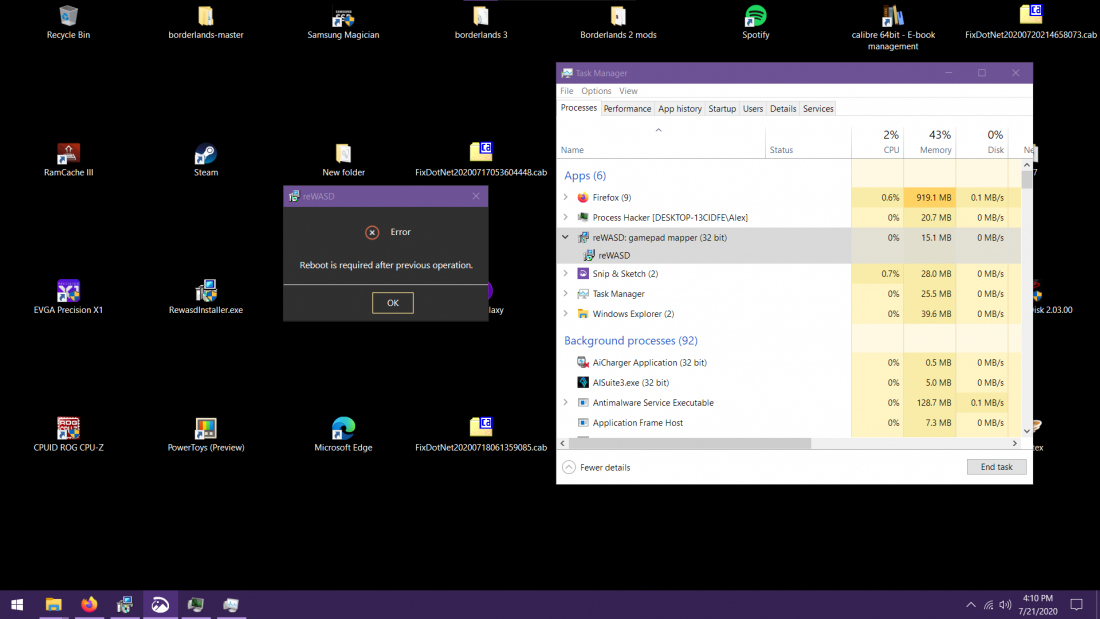Expand the Firefox process group
The width and height of the screenshot is (1100, 619).
566,198
